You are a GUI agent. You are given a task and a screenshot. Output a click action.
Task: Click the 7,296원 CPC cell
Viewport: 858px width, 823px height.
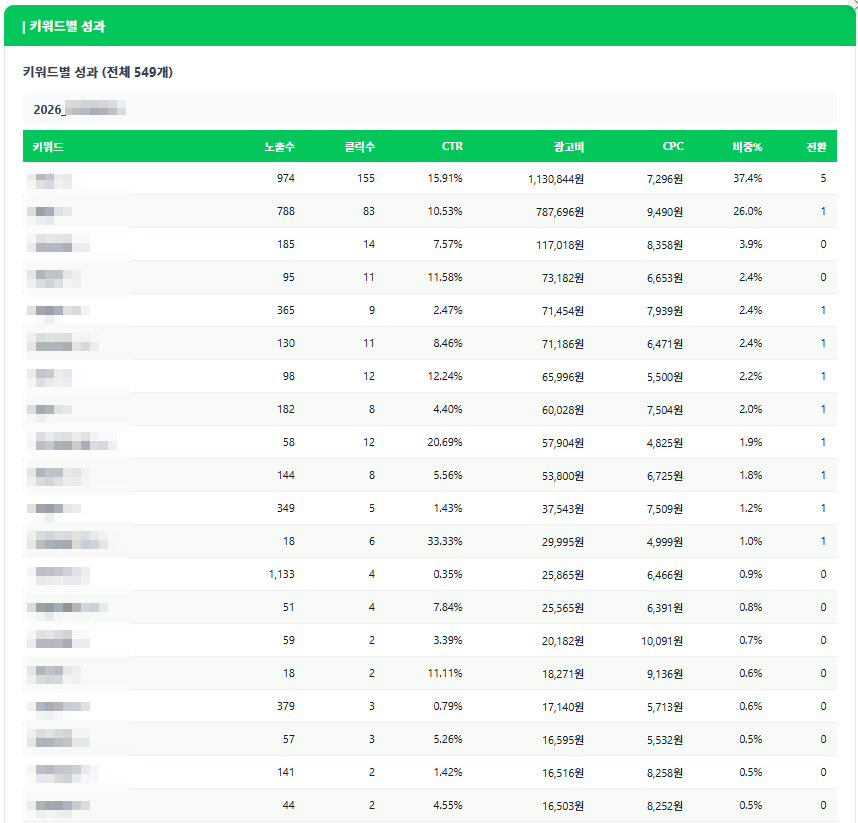(x=664, y=179)
